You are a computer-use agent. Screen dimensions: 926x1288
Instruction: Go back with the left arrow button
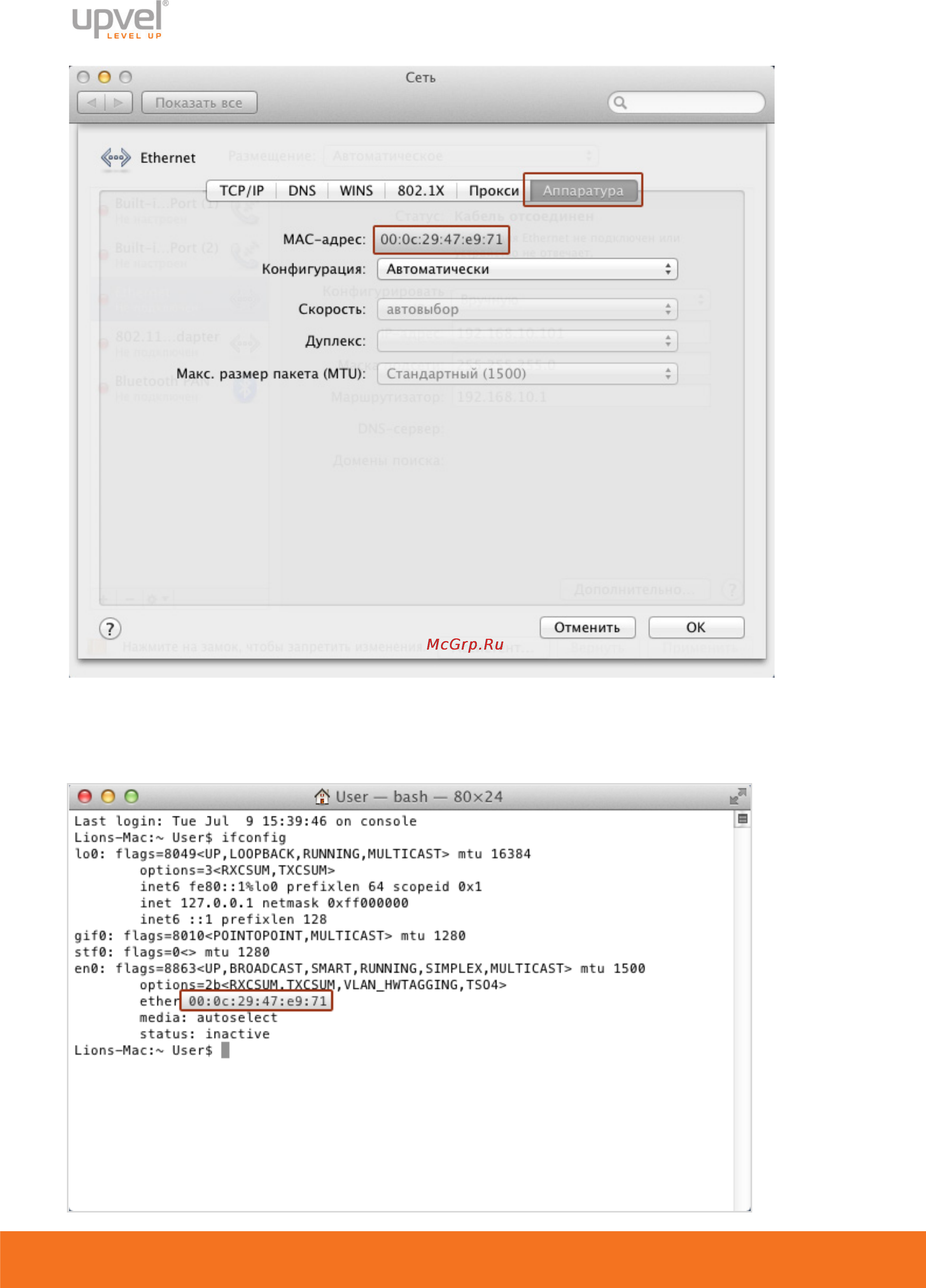[91, 103]
